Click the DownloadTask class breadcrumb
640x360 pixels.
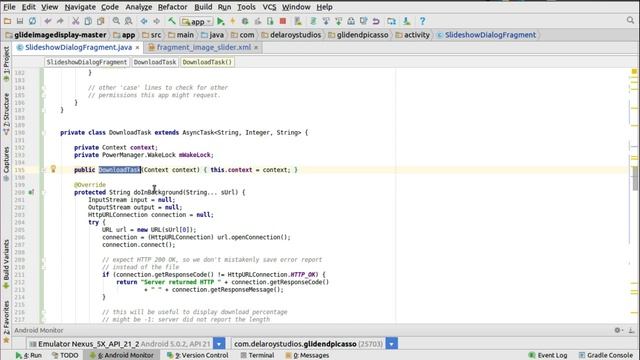(x=155, y=62)
